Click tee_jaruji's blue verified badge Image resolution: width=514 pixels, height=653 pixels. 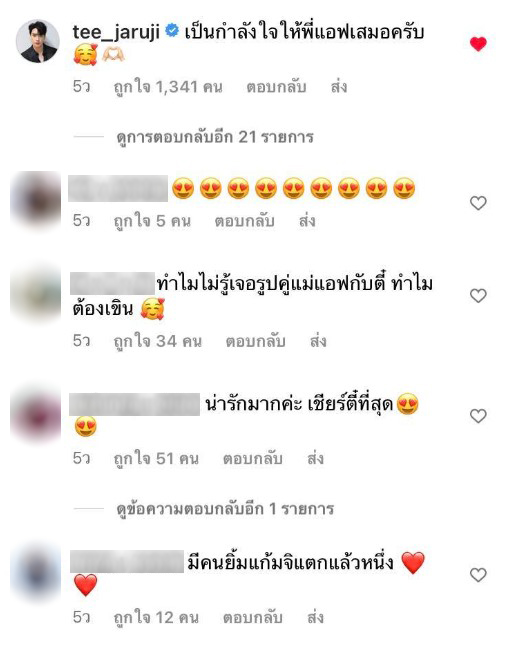point(172,31)
